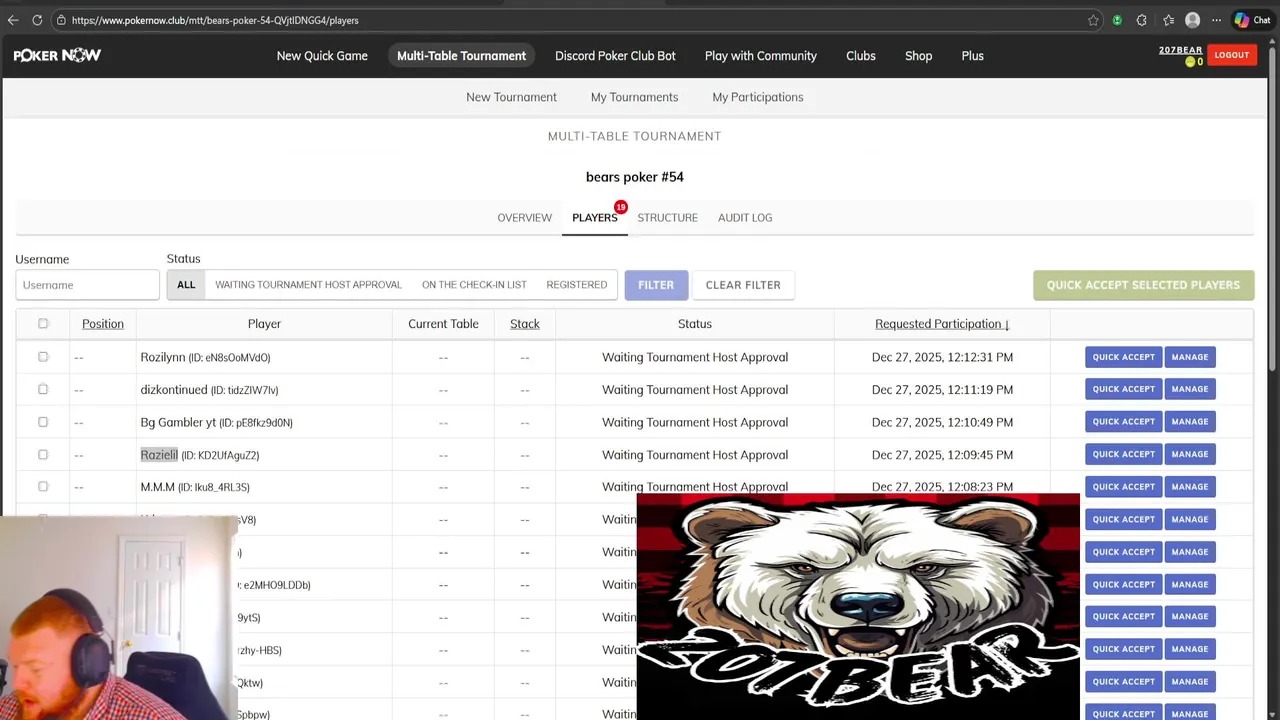View site information at the address bar icon
Screen dimensions: 1280x720
coord(61,20)
